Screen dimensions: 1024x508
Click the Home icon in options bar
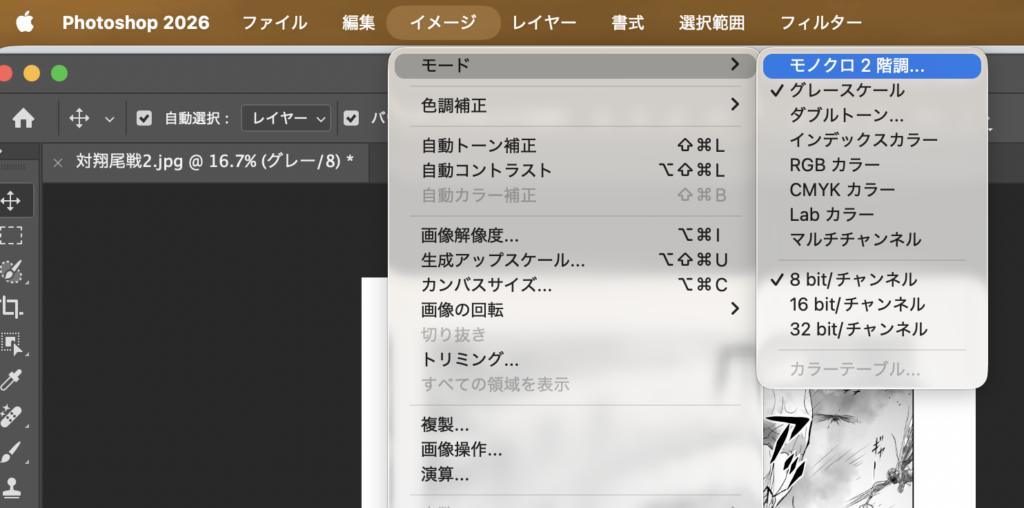(x=23, y=119)
